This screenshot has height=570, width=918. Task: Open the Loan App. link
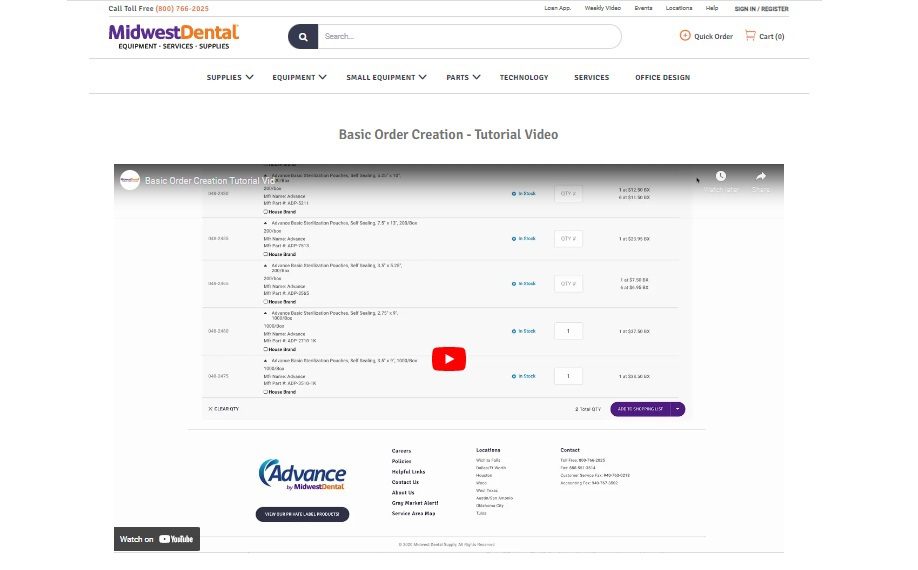click(x=557, y=8)
